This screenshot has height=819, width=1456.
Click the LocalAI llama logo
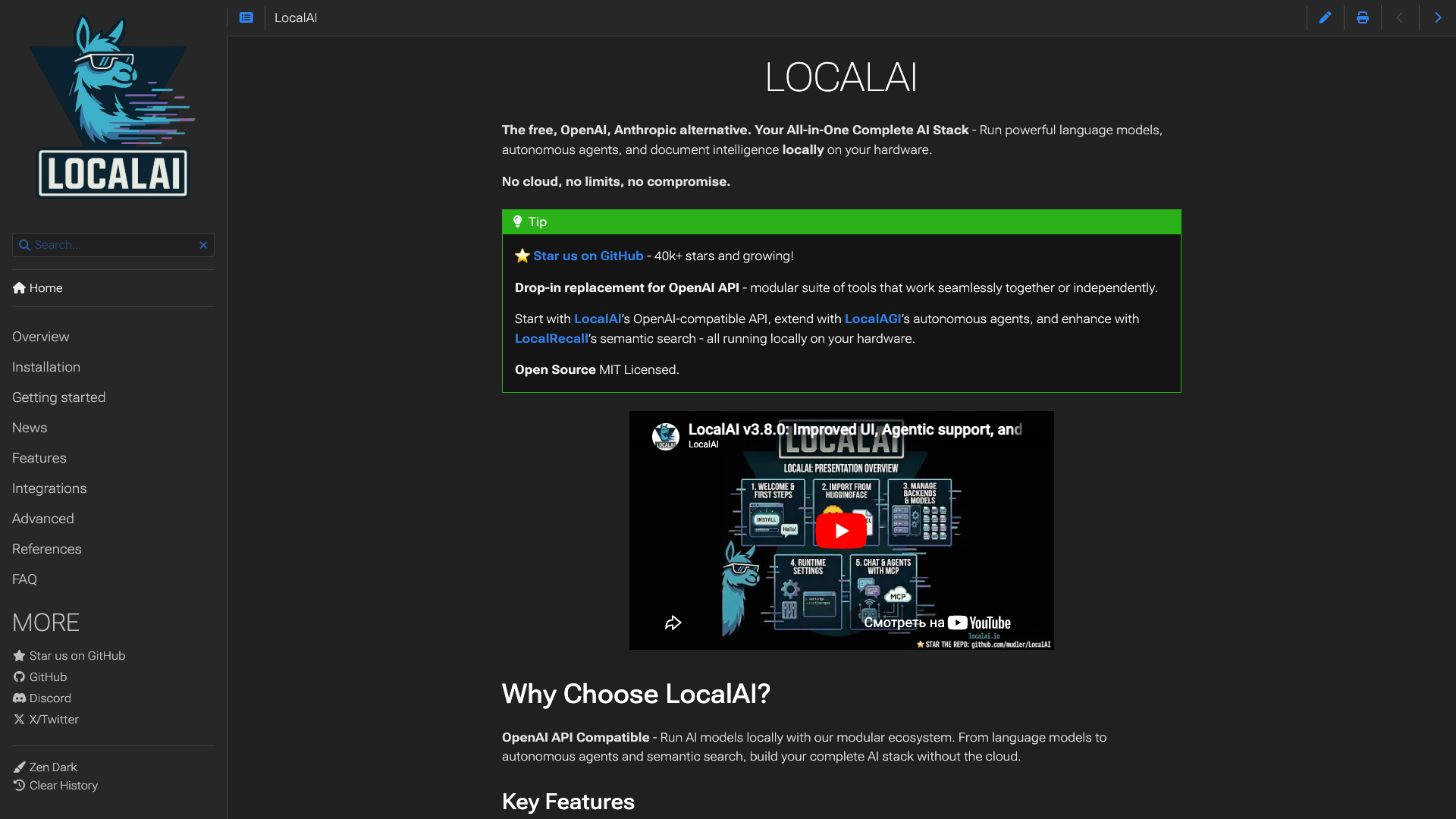(112, 106)
